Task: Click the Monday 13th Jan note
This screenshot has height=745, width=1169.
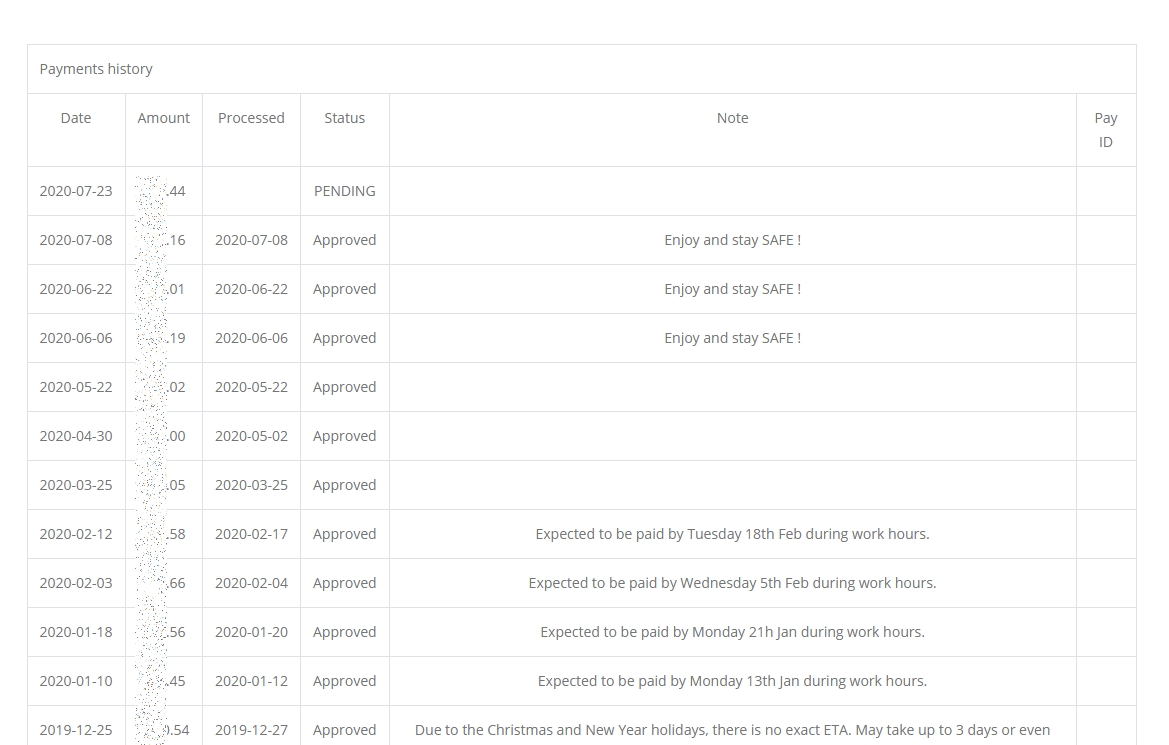Action: 732,681
